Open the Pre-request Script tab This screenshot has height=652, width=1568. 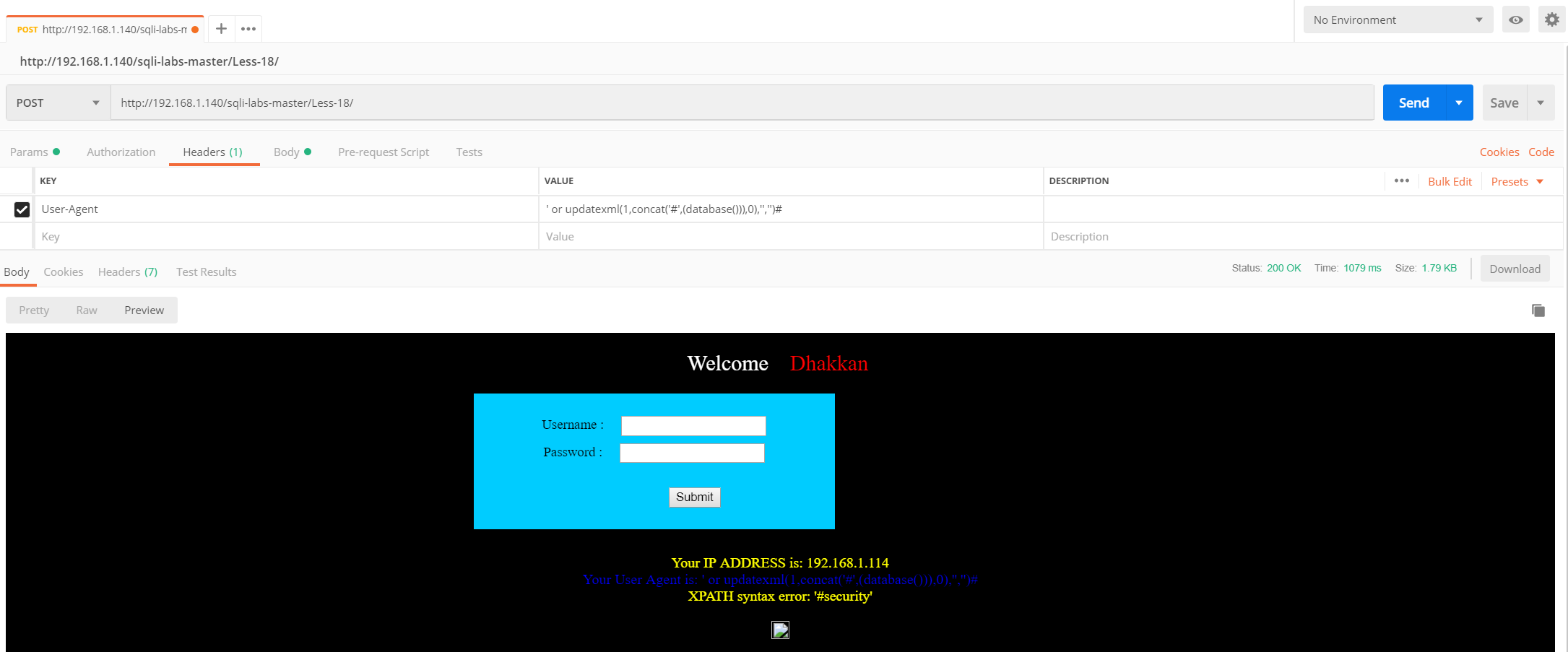(383, 152)
